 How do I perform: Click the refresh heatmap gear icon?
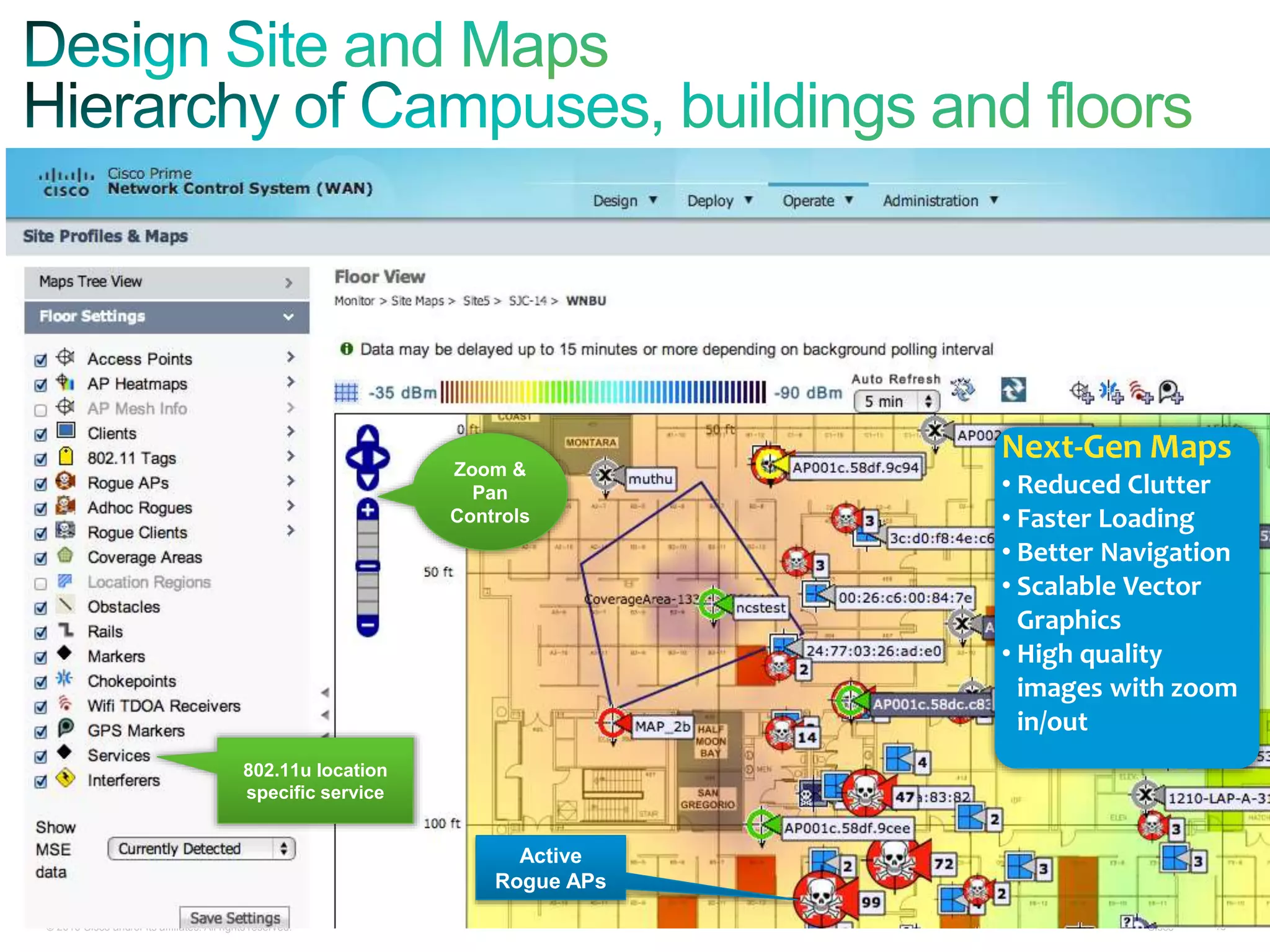(x=963, y=390)
